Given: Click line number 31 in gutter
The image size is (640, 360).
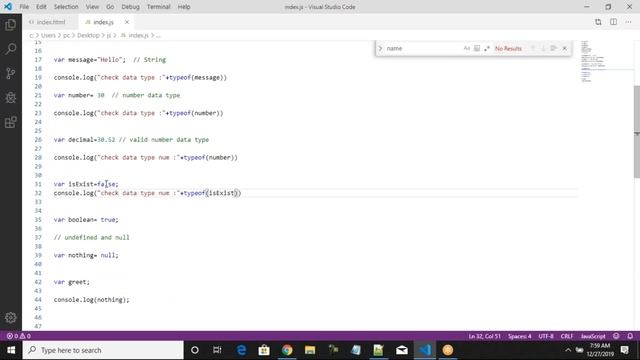Looking at the screenshot, I should pos(38,184).
